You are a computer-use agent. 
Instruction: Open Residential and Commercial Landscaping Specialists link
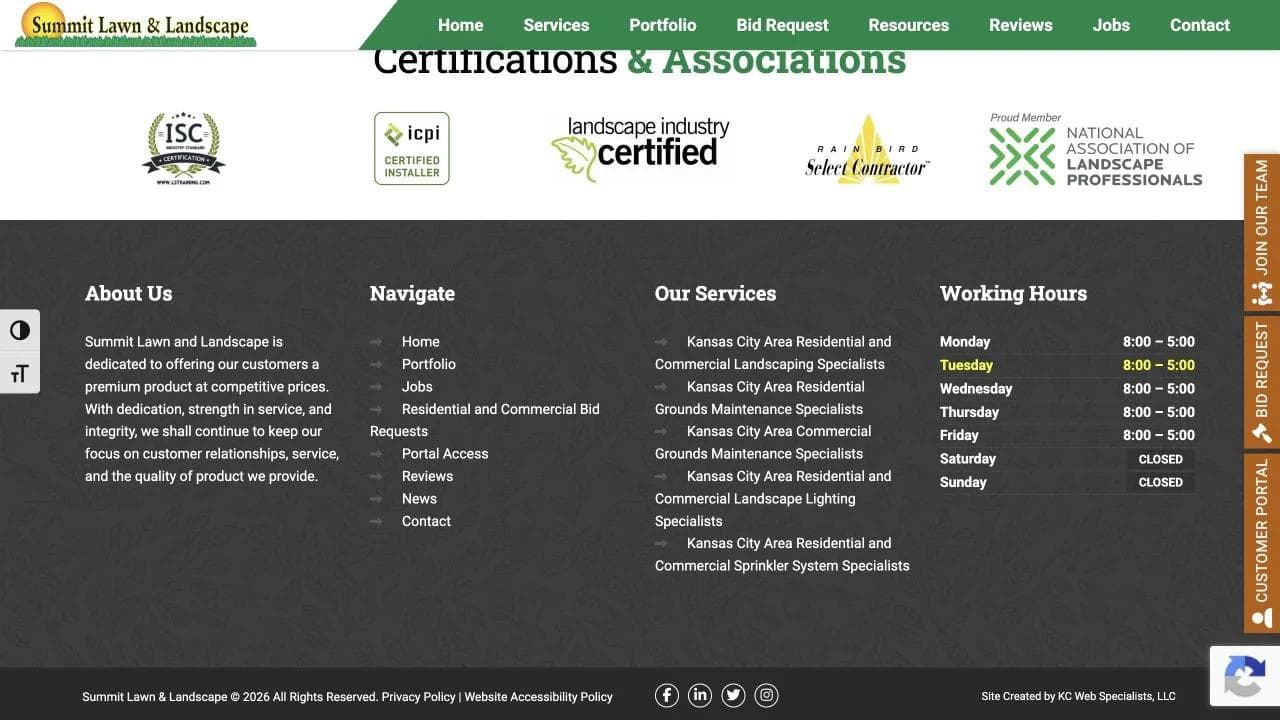(x=773, y=353)
